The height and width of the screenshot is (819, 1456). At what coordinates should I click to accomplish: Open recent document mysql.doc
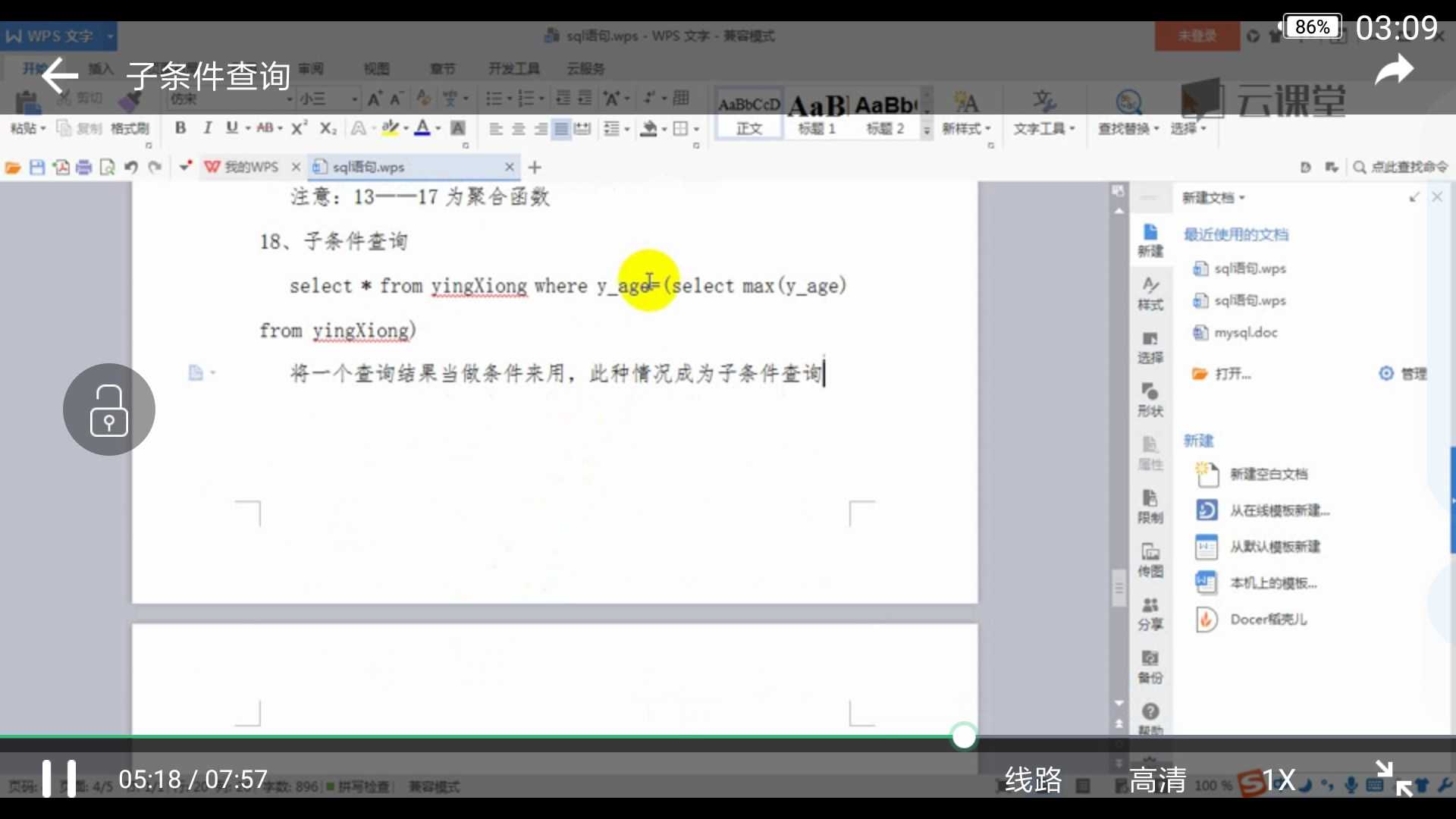(x=1235, y=332)
